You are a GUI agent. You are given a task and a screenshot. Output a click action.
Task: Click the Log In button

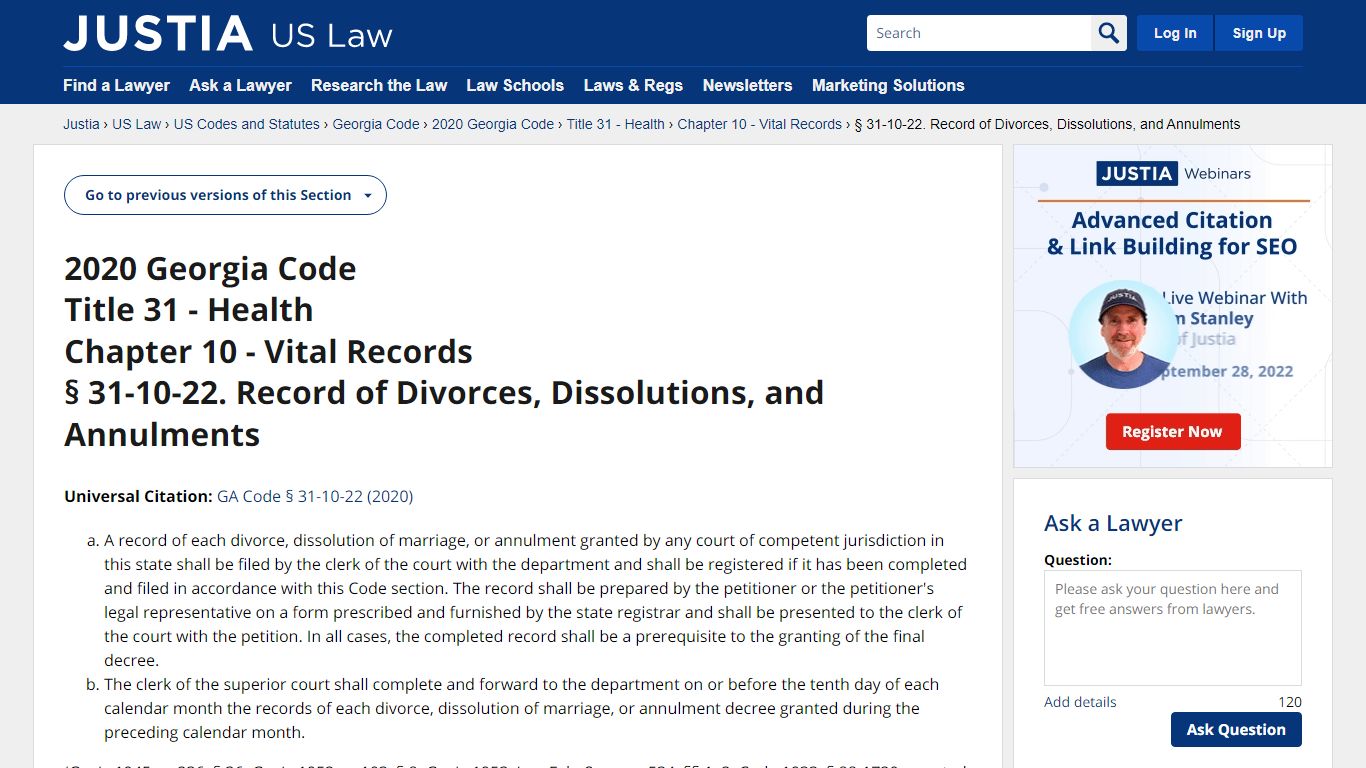click(x=1175, y=33)
